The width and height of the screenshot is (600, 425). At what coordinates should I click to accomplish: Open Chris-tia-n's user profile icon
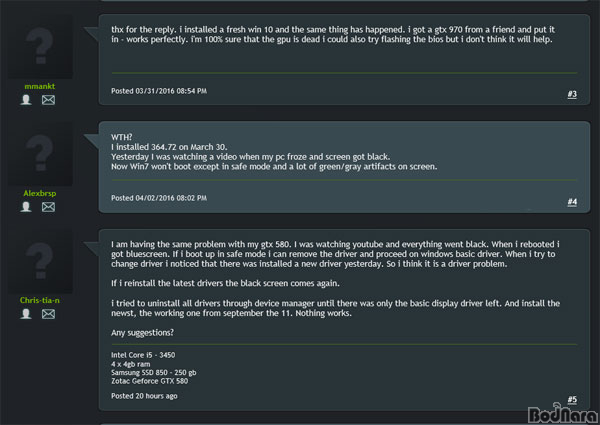[x=26, y=314]
